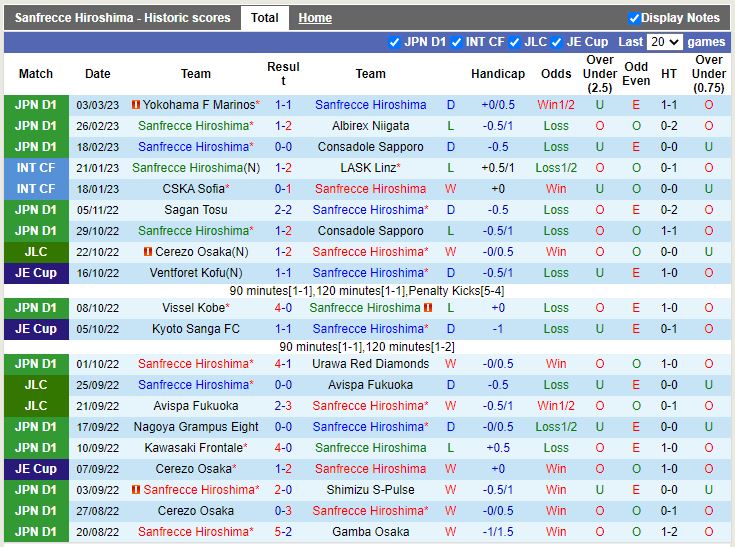Click the Loss1/2 odds for LASK Linz match
Screen dimensions: 735x547
click(556, 168)
